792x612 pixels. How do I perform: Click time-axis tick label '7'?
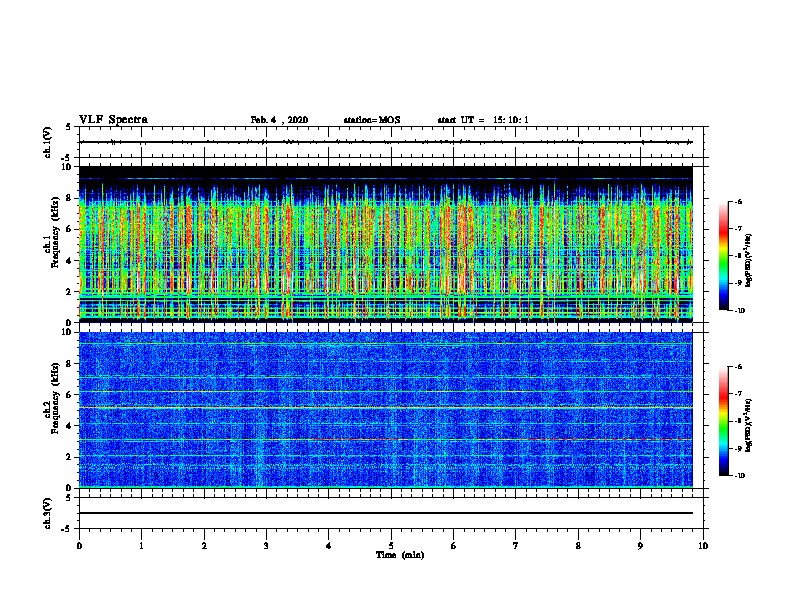(516, 546)
